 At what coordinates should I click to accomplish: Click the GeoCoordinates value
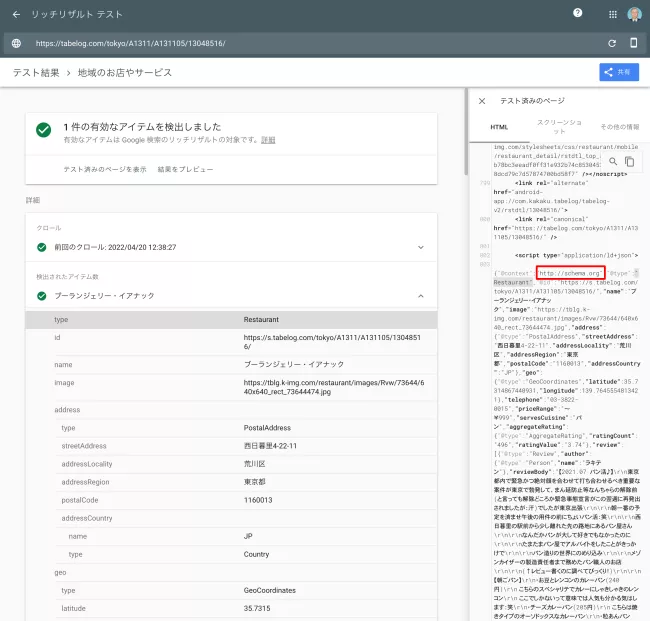click(x=269, y=590)
